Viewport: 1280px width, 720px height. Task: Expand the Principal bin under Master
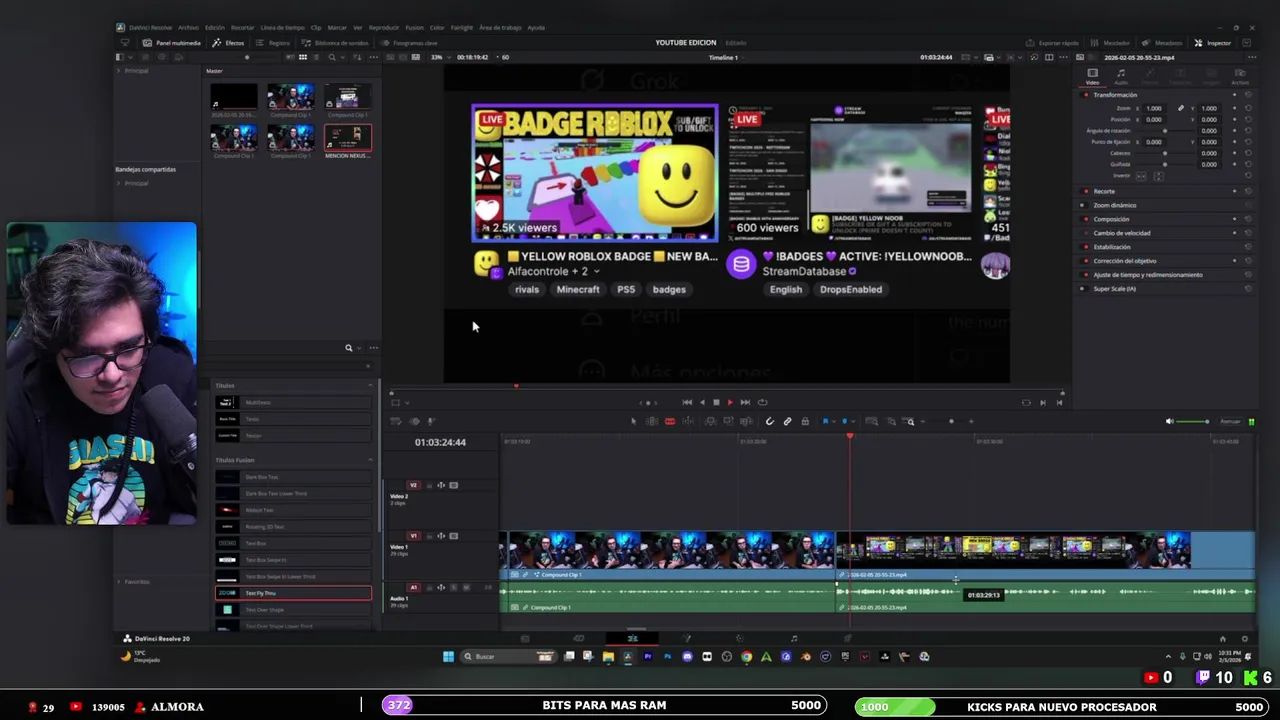click(x=118, y=71)
